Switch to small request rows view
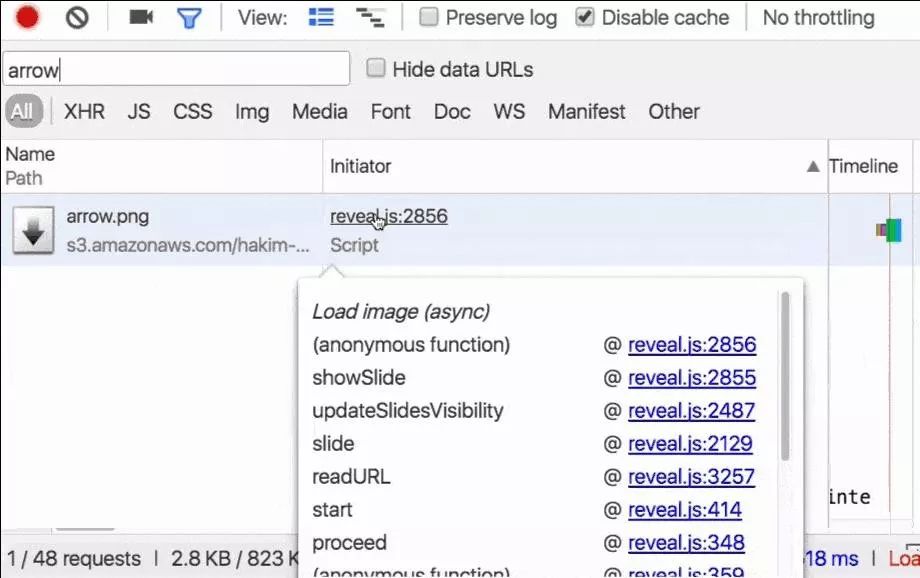Image resolution: width=920 pixels, height=578 pixels. (x=371, y=18)
